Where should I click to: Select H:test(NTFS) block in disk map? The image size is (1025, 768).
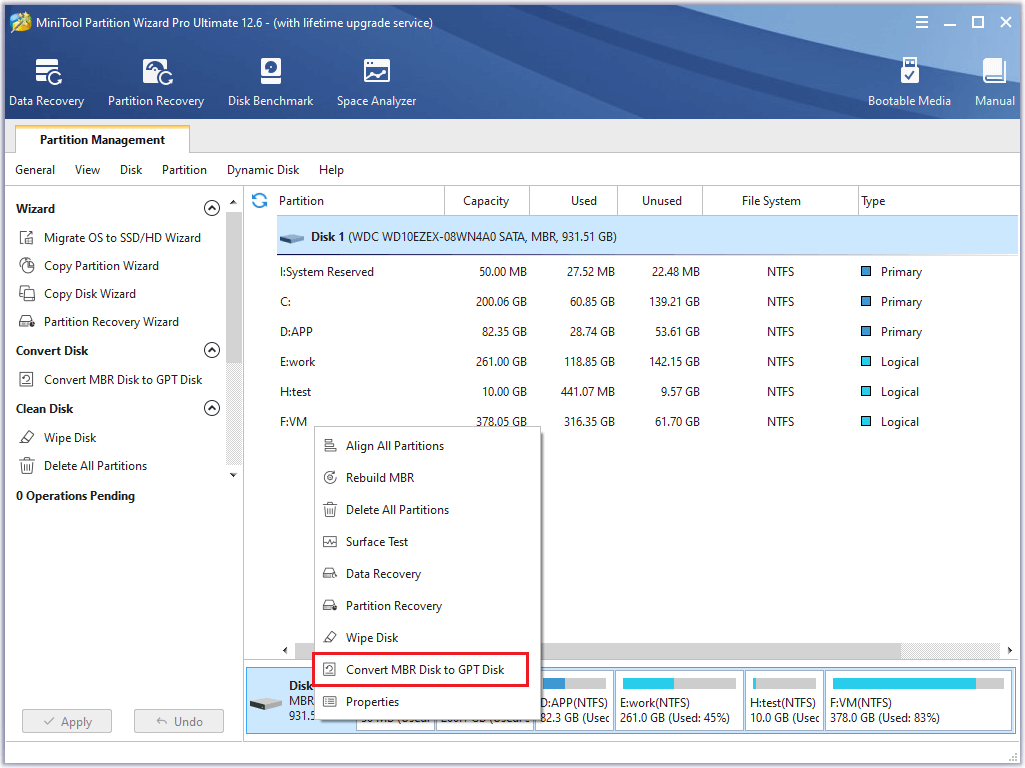(x=784, y=700)
